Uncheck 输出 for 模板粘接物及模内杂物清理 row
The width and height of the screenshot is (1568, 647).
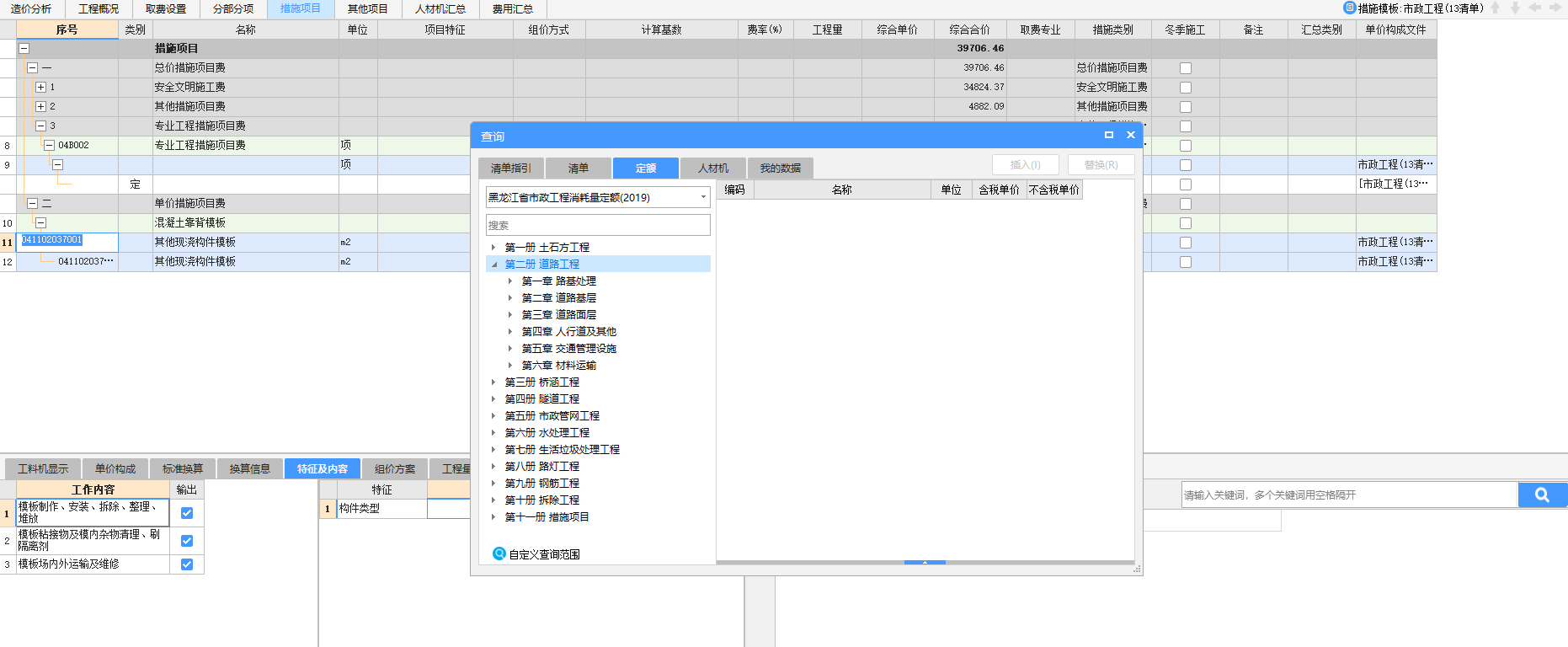[x=187, y=541]
